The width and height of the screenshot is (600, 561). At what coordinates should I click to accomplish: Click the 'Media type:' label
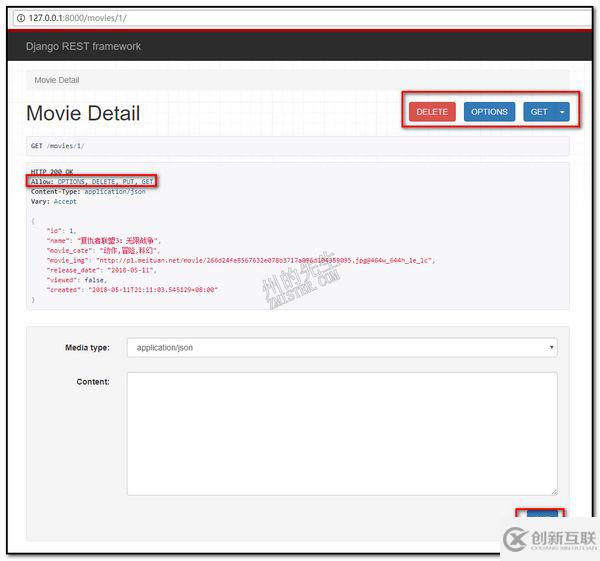click(87, 347)
